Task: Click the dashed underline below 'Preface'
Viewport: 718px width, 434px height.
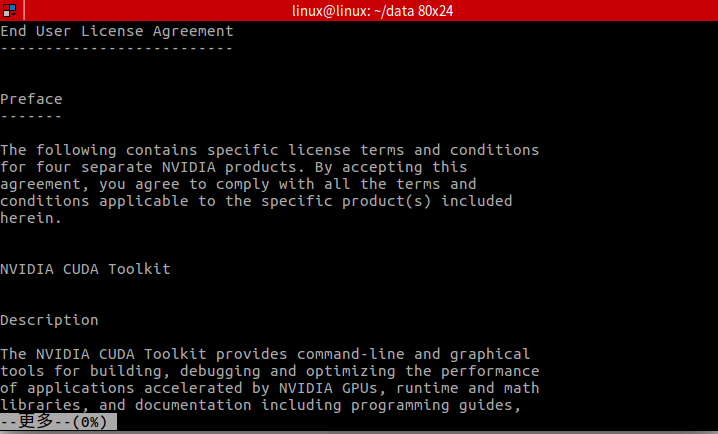Action: point(31,116)
